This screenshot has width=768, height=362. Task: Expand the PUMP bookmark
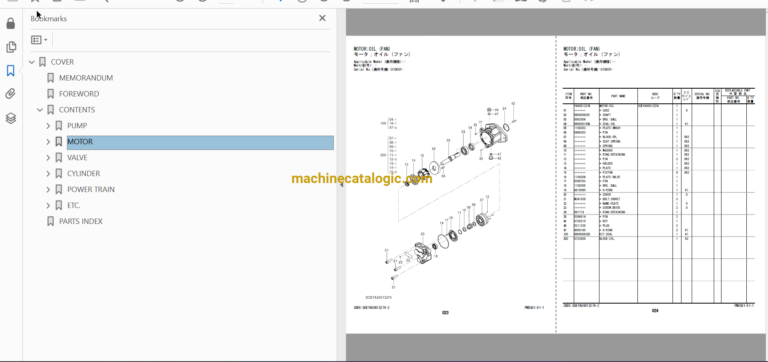(x=48, y=126)
